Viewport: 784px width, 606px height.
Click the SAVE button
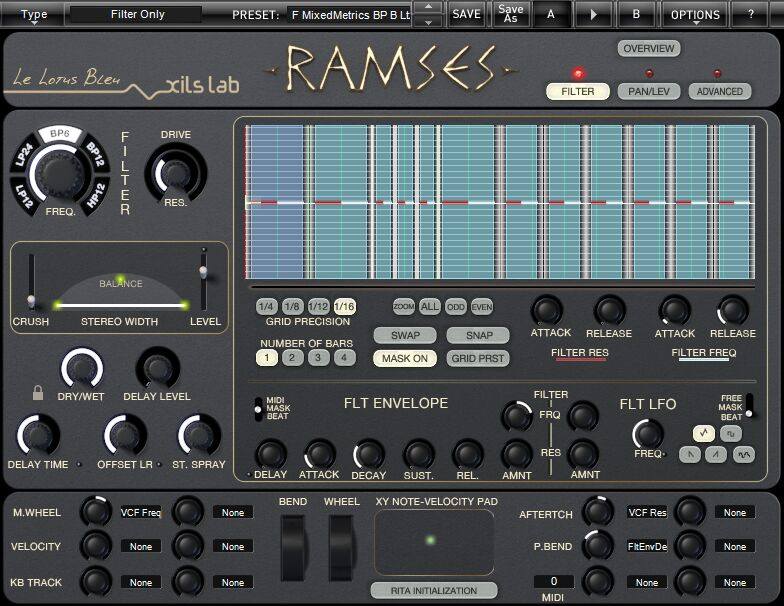tap(466, 14)
